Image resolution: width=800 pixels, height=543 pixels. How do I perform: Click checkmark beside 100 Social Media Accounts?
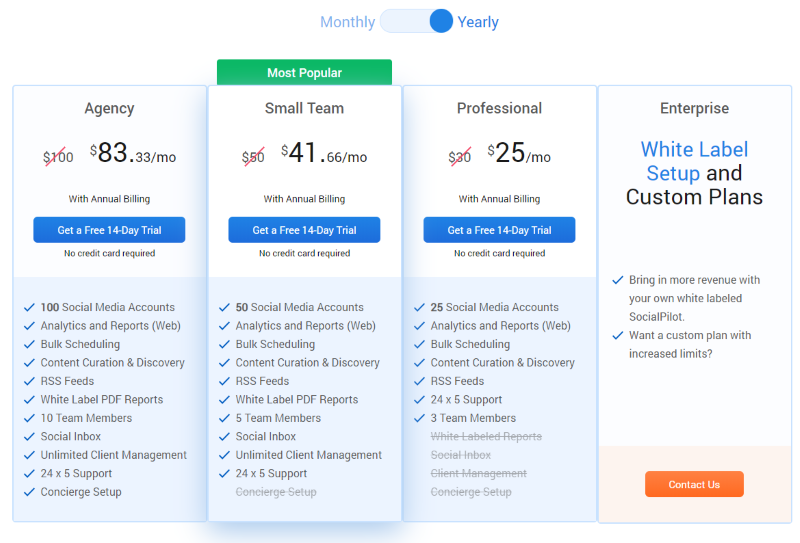pyautogui.click(x=29, y=308)
